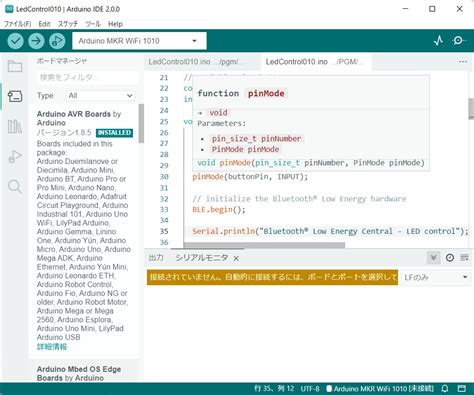
Task: Click the editor horizontal scrollbar
Action: (x=264, y=245)
